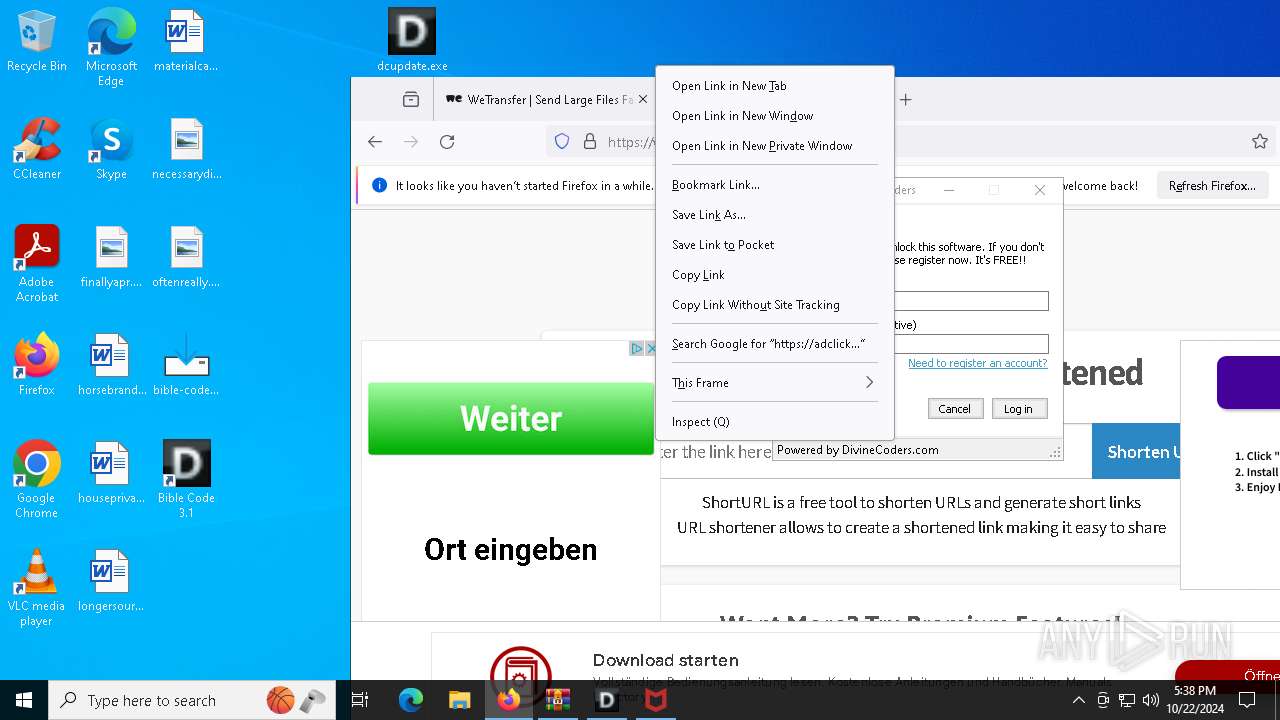
Task: Select the oftenreally... image file
Action: point(186,258)
